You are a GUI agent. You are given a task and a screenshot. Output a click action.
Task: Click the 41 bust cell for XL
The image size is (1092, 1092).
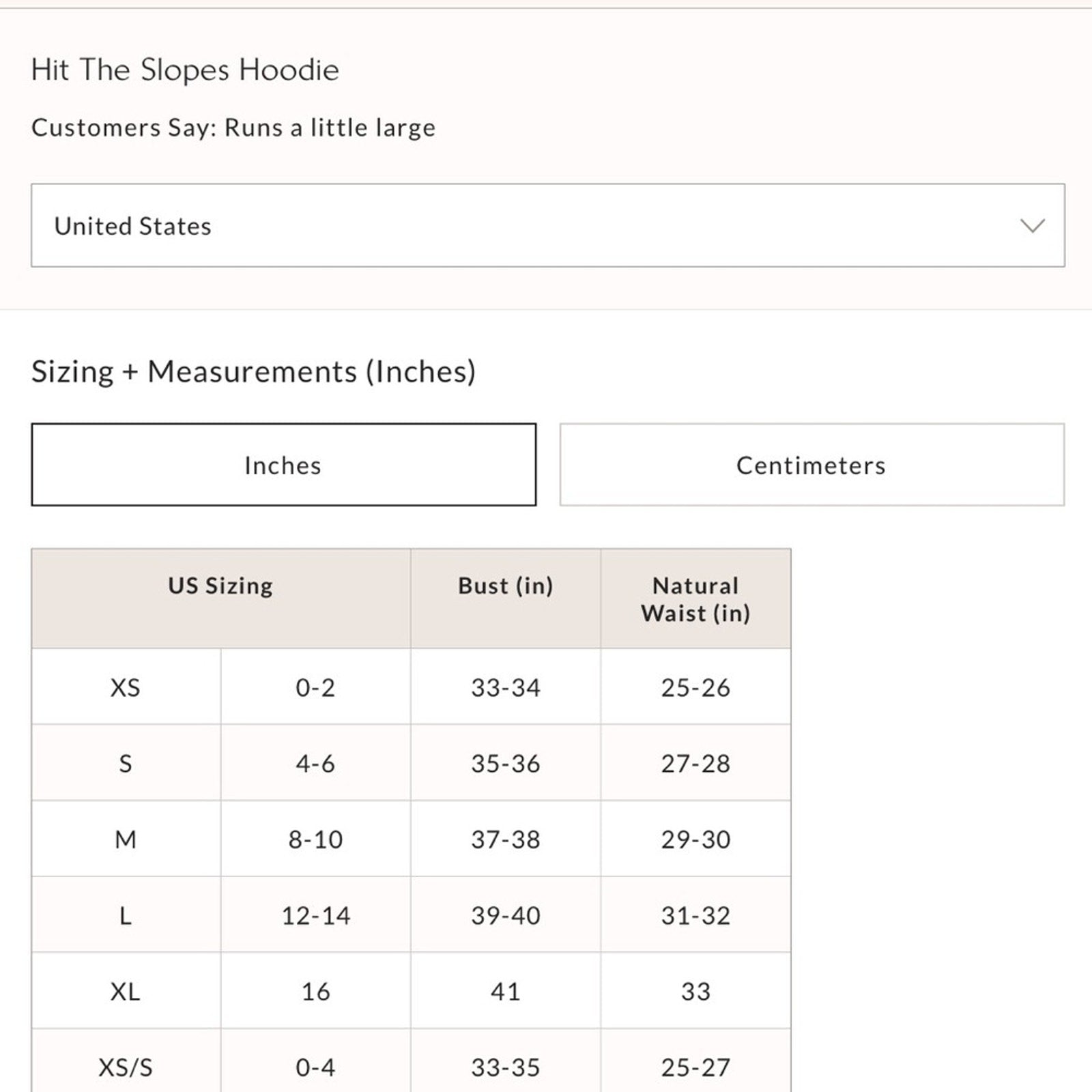pos(505,991)
